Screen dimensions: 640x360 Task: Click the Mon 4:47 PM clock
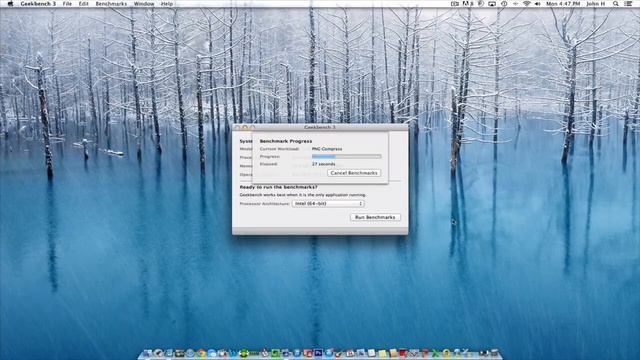(563, 4)
